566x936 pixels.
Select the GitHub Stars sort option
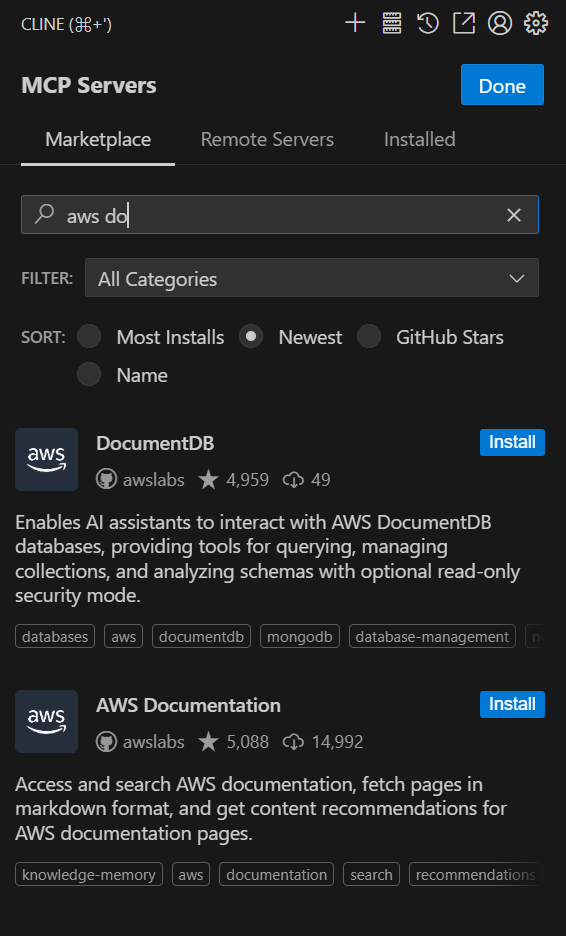point(430,337)
